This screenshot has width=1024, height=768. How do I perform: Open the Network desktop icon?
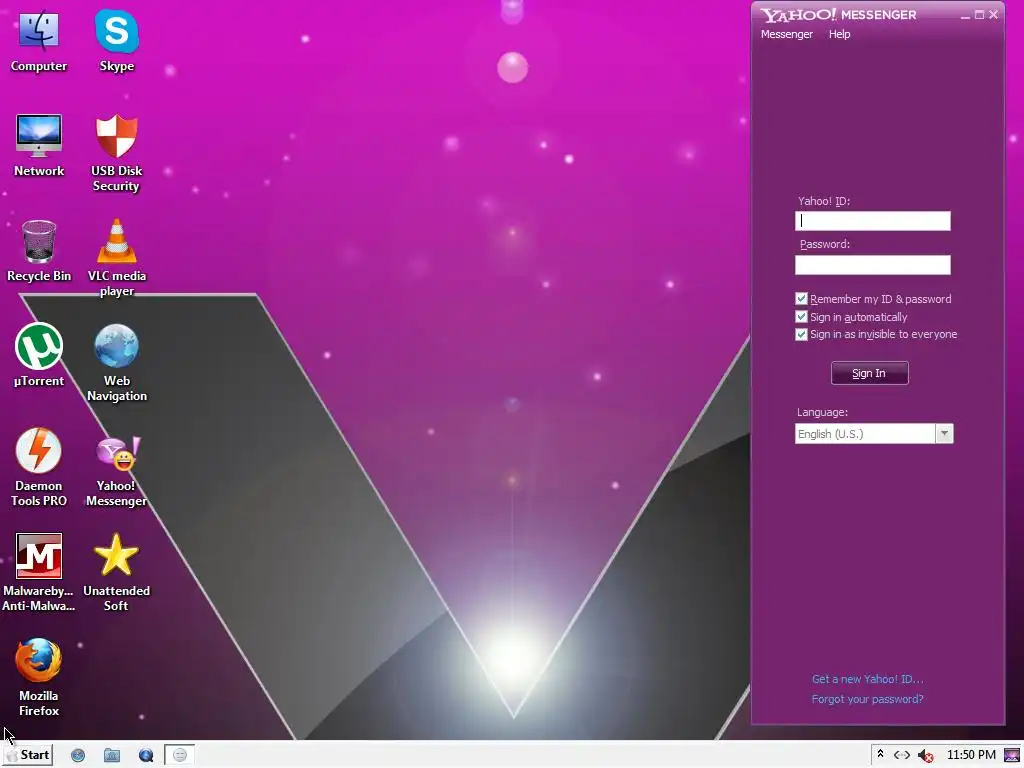39,145
